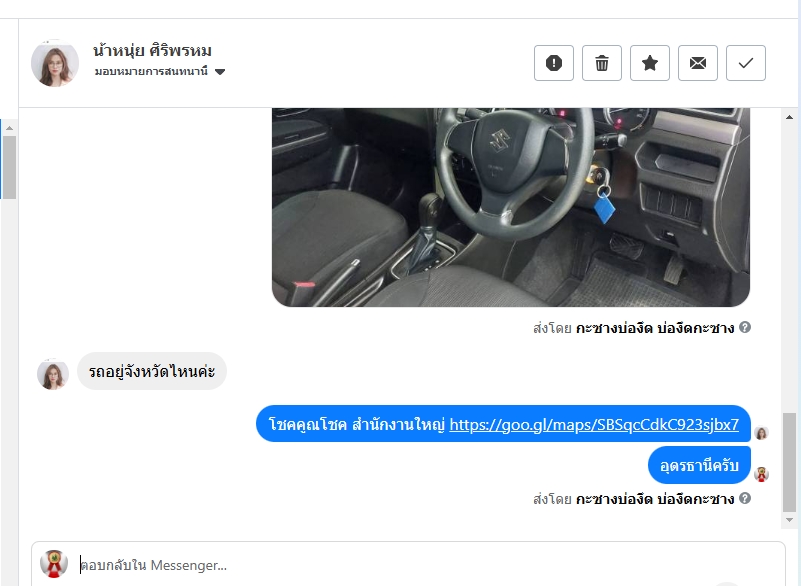The width and height of the screenshot is (801, 586).
Task: Click the sender avatar beside รถอยู่จังหวัดไหนค่ะ
Action: tap(53, 374)
